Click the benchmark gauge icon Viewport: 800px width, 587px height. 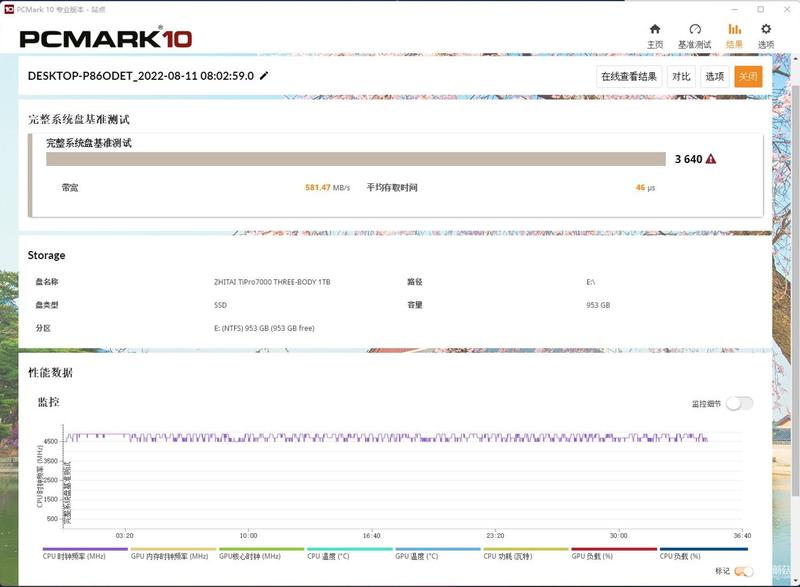coord(695,29)
